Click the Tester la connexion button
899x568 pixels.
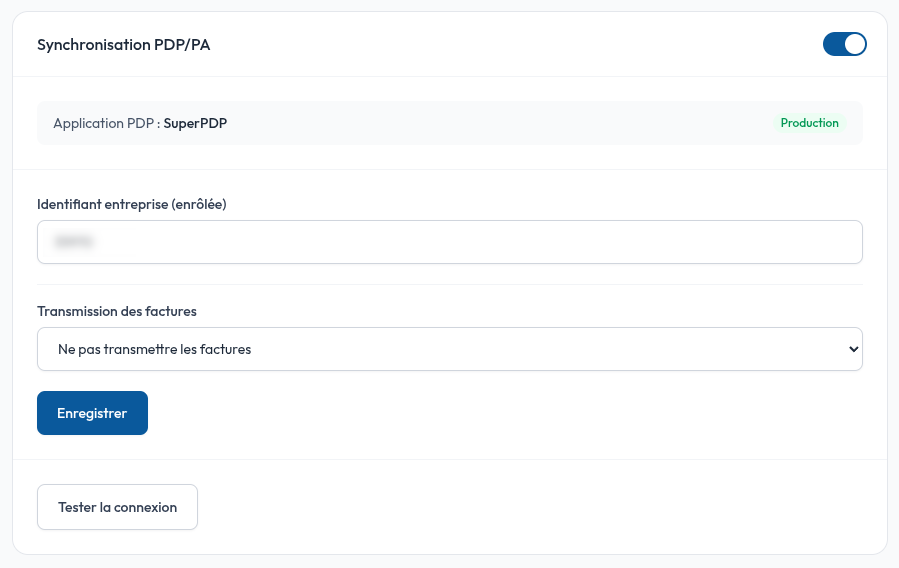click(x=118, y=507)
